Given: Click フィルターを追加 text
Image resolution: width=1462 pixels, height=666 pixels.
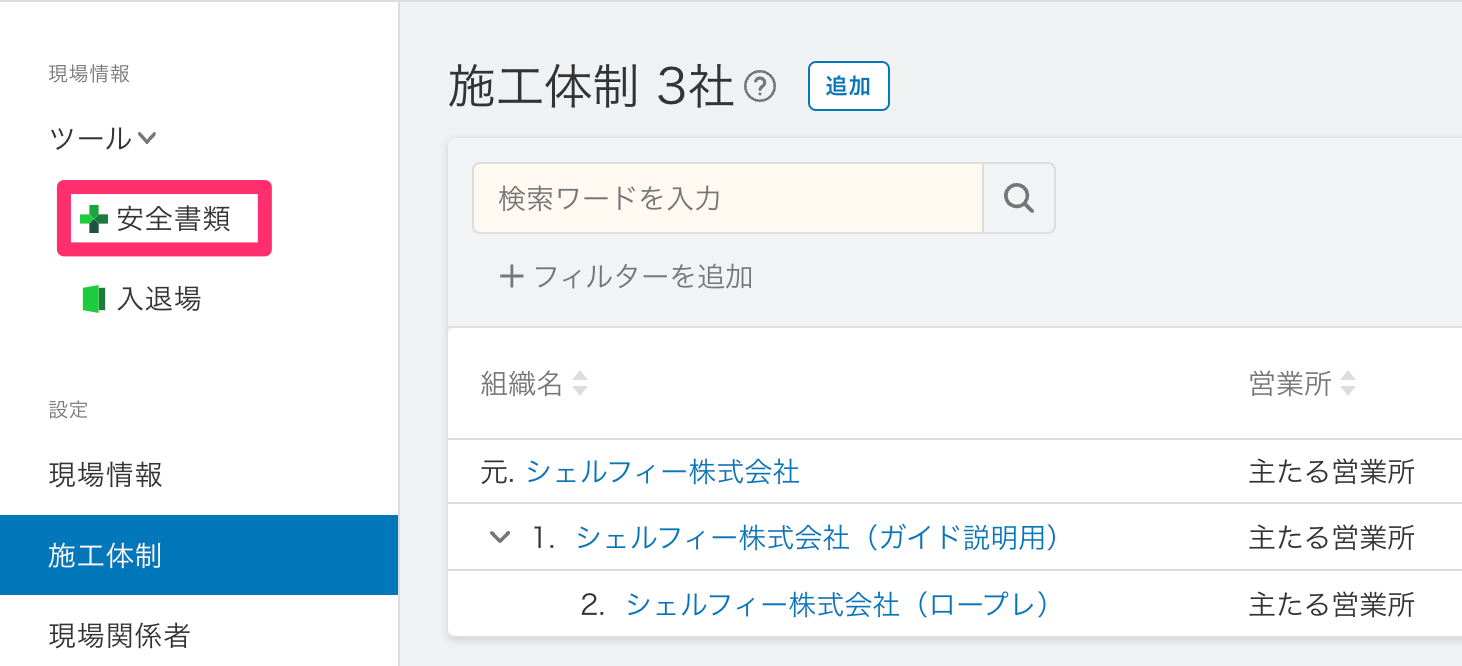Looking at the screenshot, I should [x=643, y=276].
